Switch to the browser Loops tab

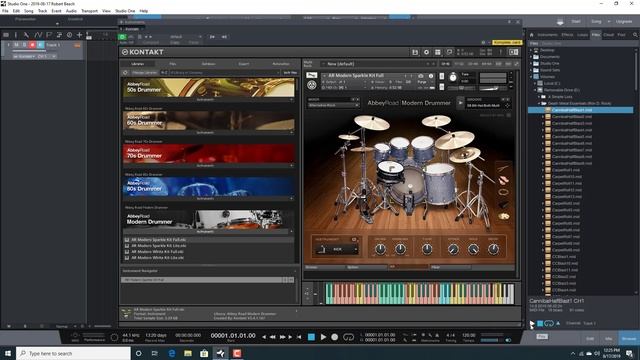[x=582, y=35]
